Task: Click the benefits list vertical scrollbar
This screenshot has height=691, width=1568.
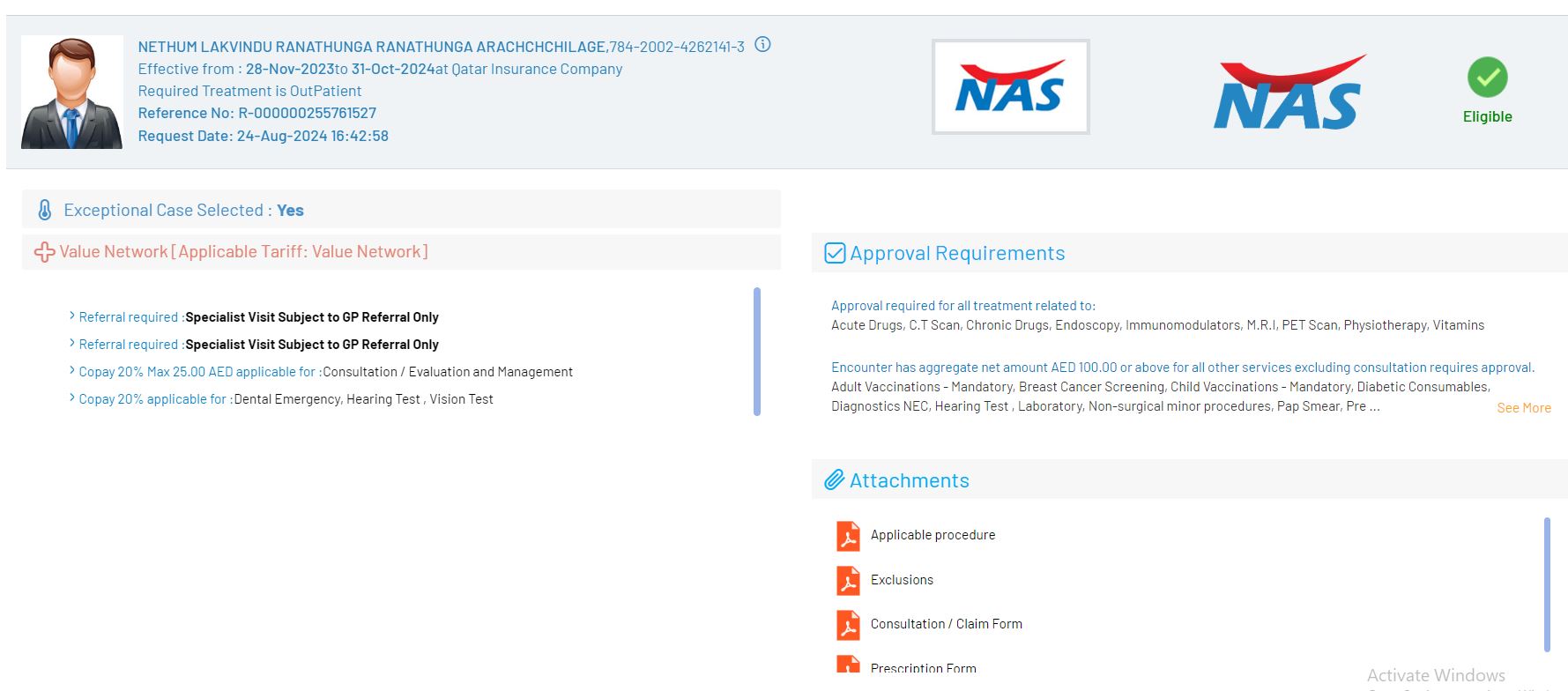Action: (x=756, y=351)
